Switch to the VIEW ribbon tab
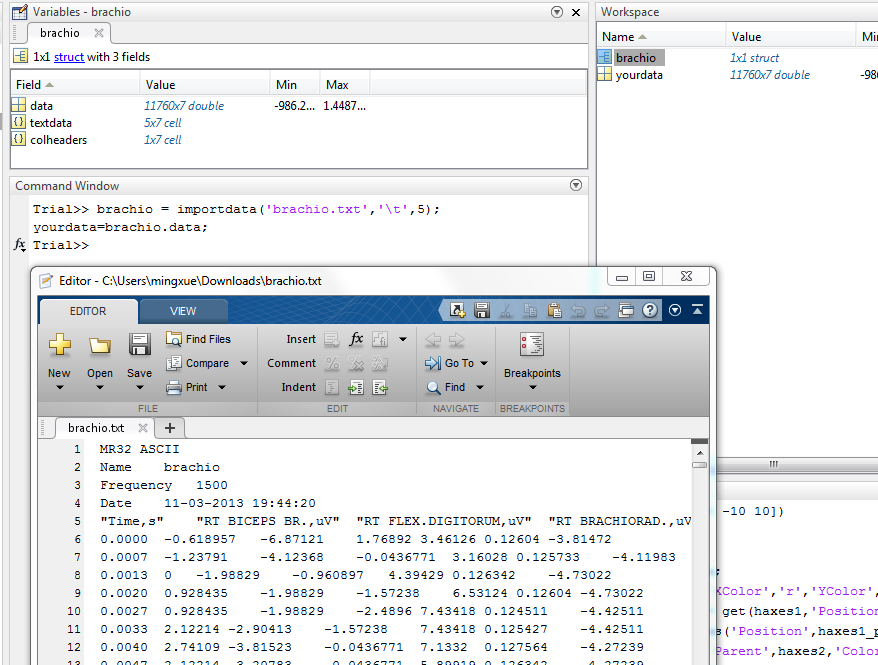The height and width of the screenshot is (665, 878). click(183, 311)
